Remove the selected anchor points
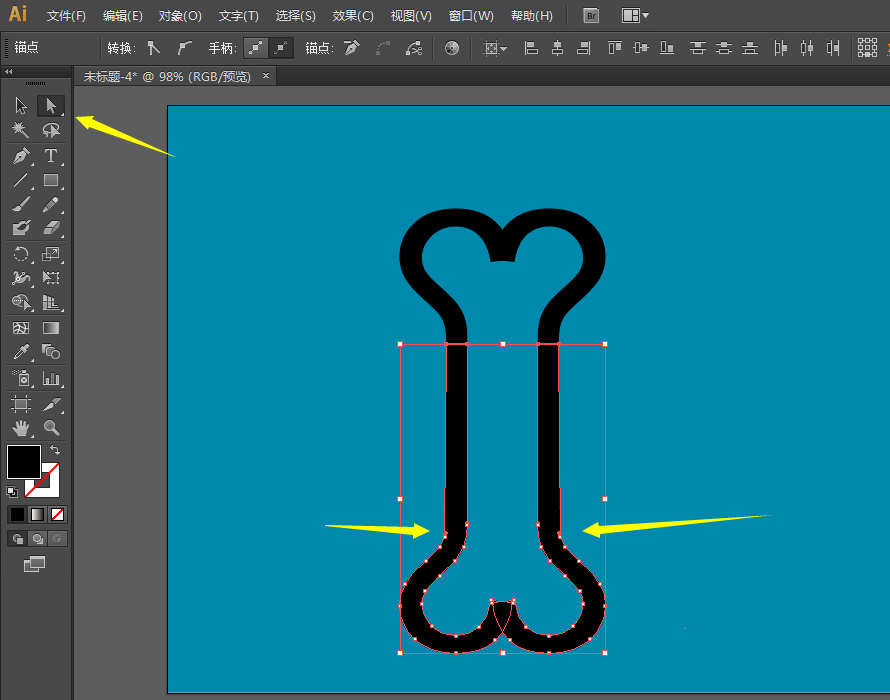The image size is (890, 700). tap(348, 48)
